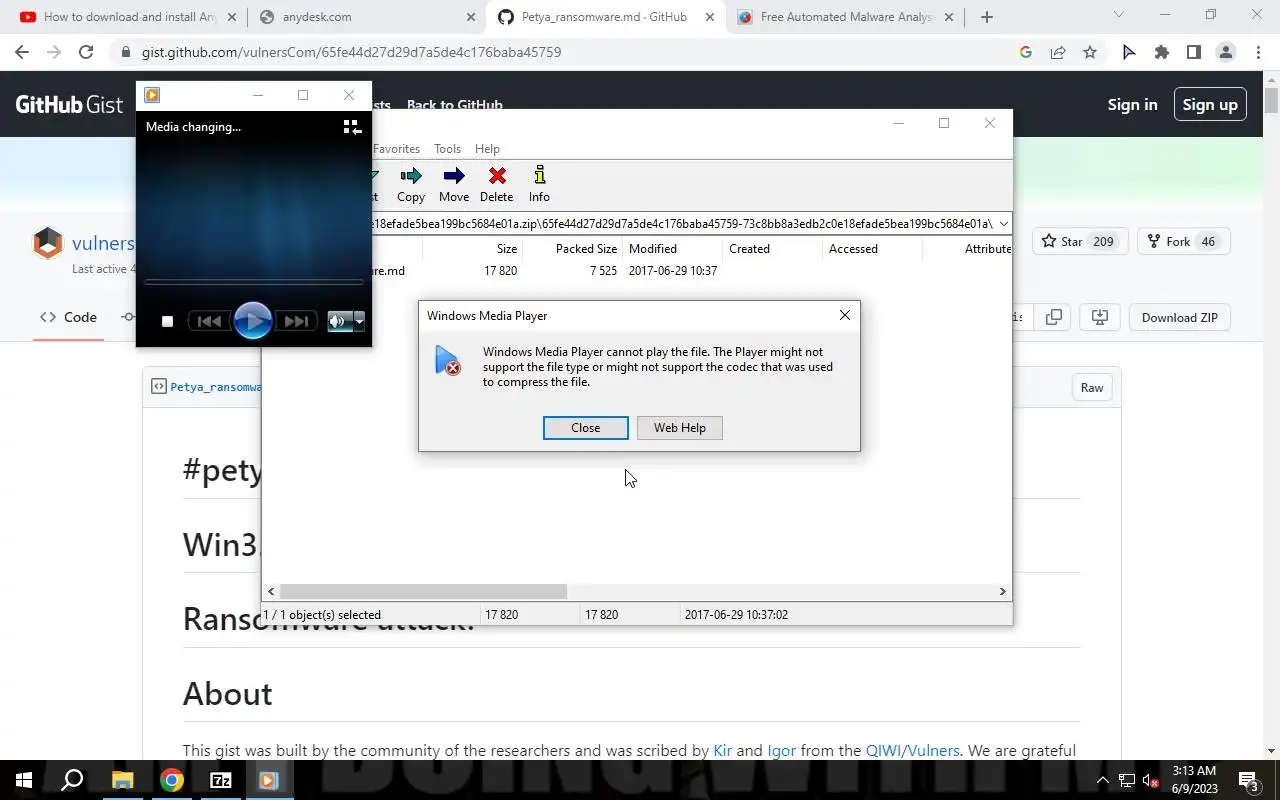View the gist file as Raw

(1092, 388)
